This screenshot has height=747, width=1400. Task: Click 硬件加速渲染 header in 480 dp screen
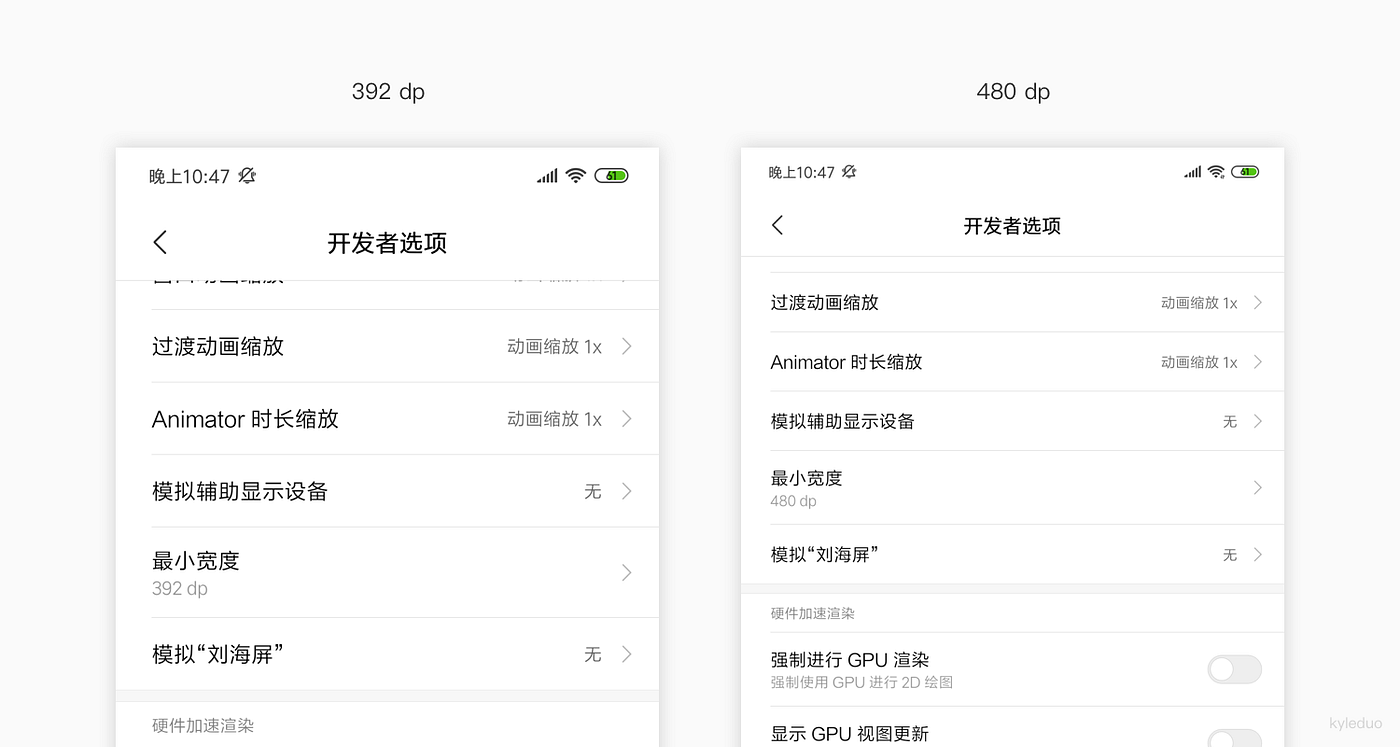(x=813, y=613)
